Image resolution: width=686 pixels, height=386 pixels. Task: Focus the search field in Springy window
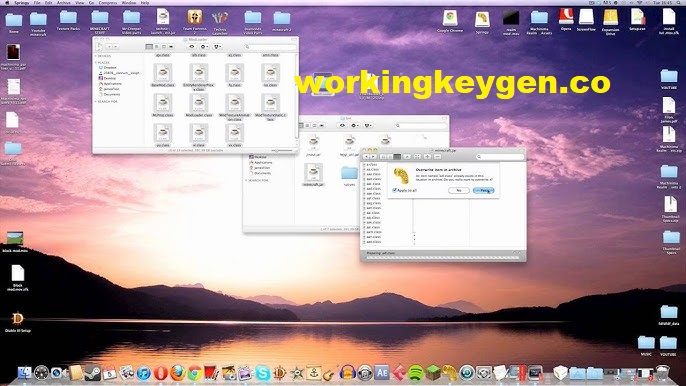point(500,157)
